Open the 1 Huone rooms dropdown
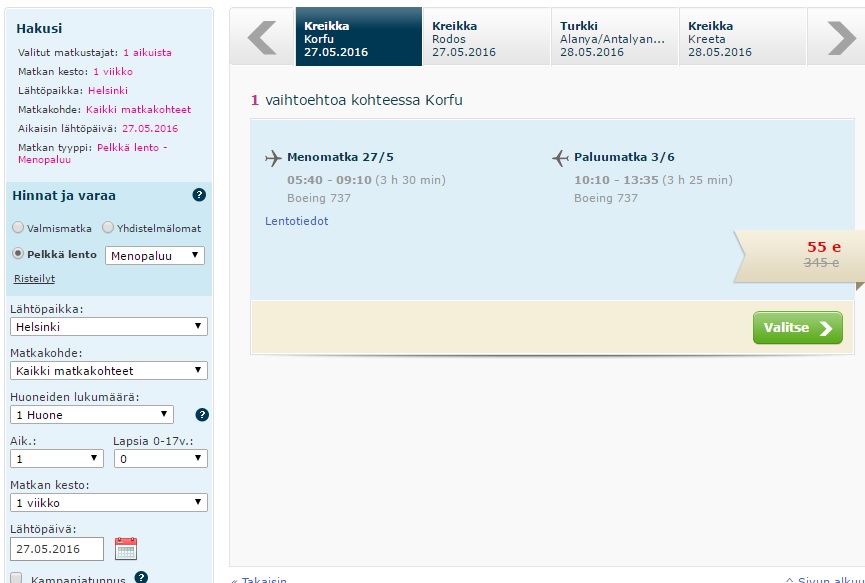The height and width of the screenshot is (583, 865). click(x=92, y=415)
